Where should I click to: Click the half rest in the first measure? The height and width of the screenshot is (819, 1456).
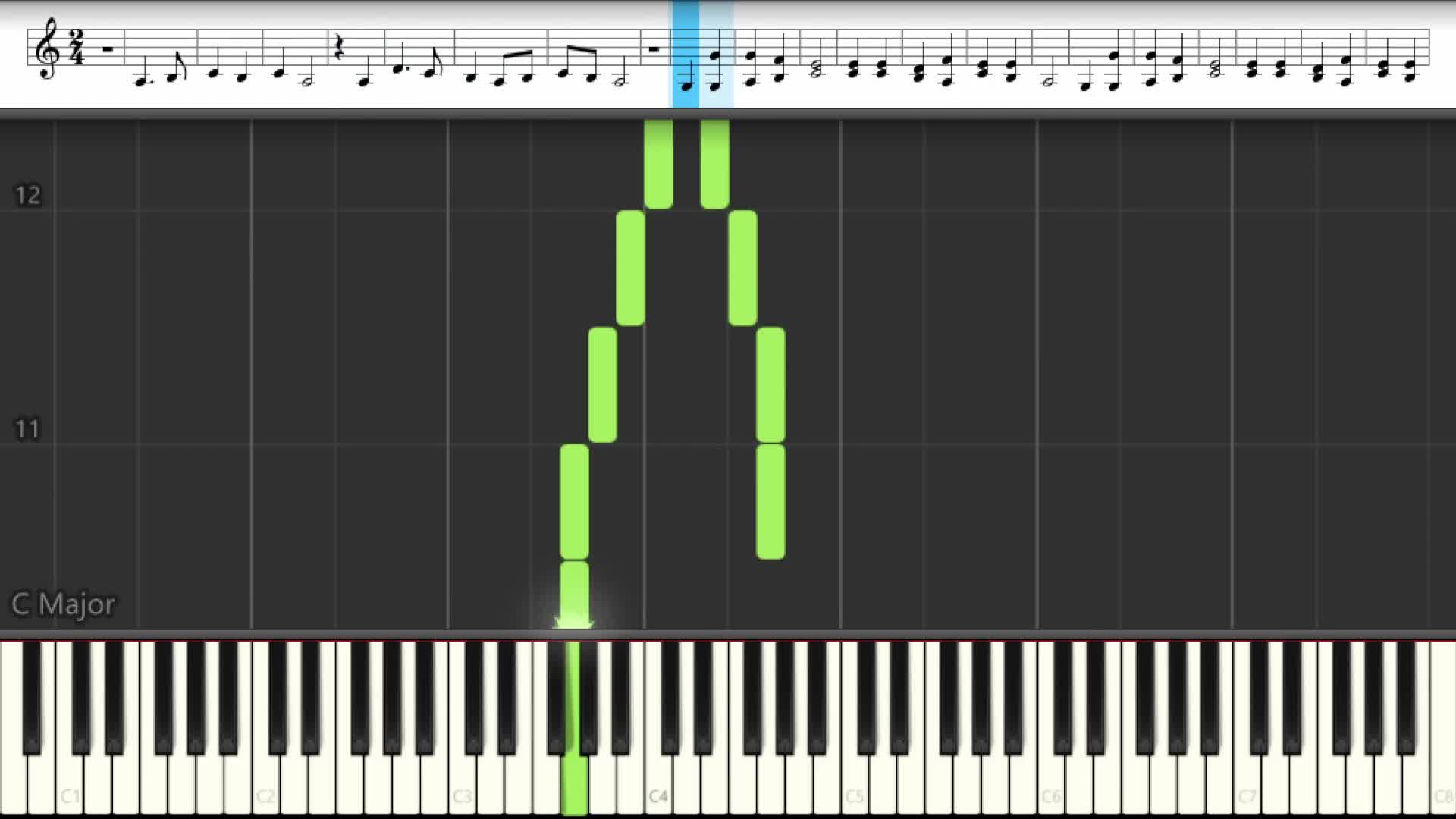coord(108,50)
